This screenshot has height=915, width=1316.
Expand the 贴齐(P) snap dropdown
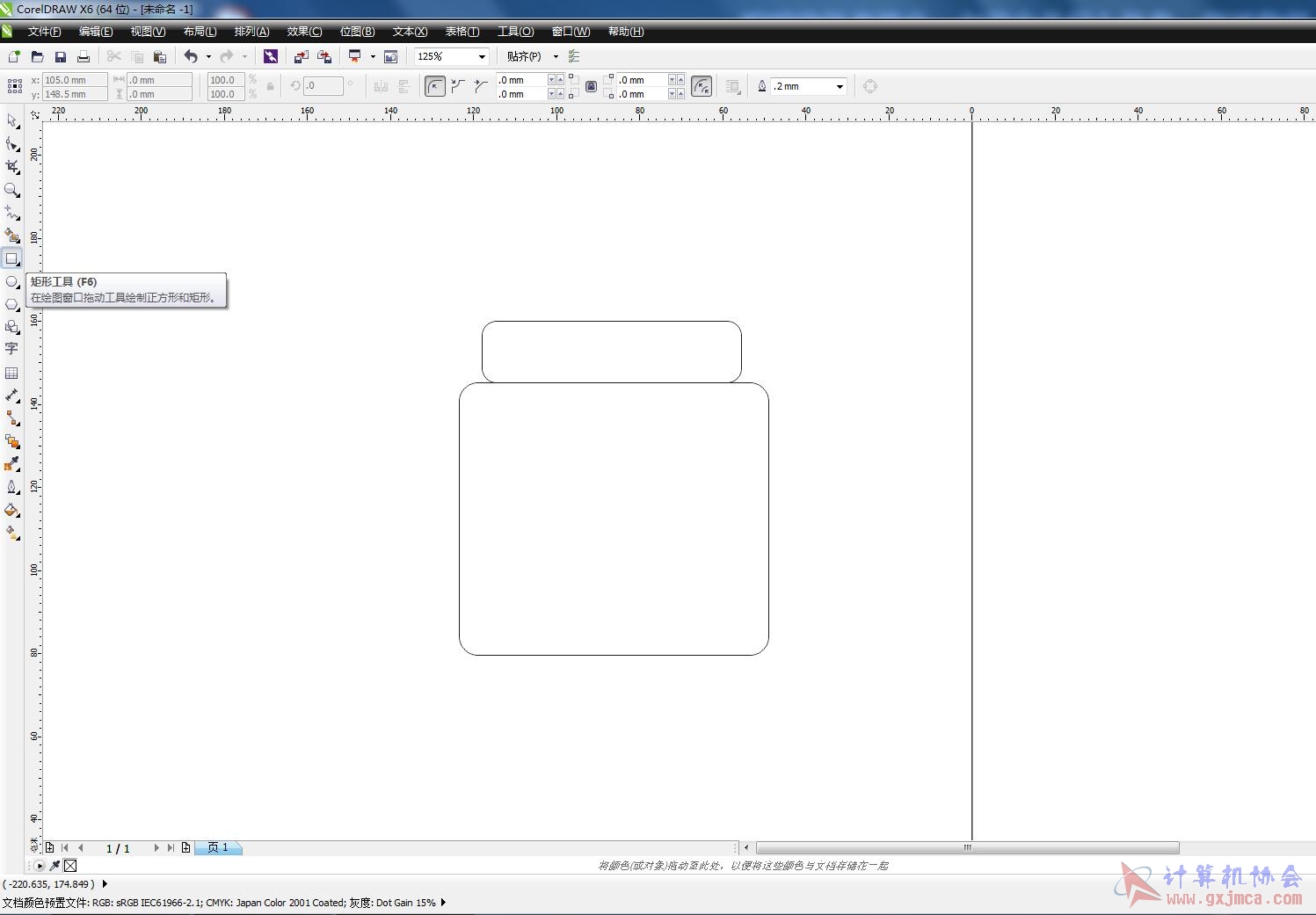(556, 56)
